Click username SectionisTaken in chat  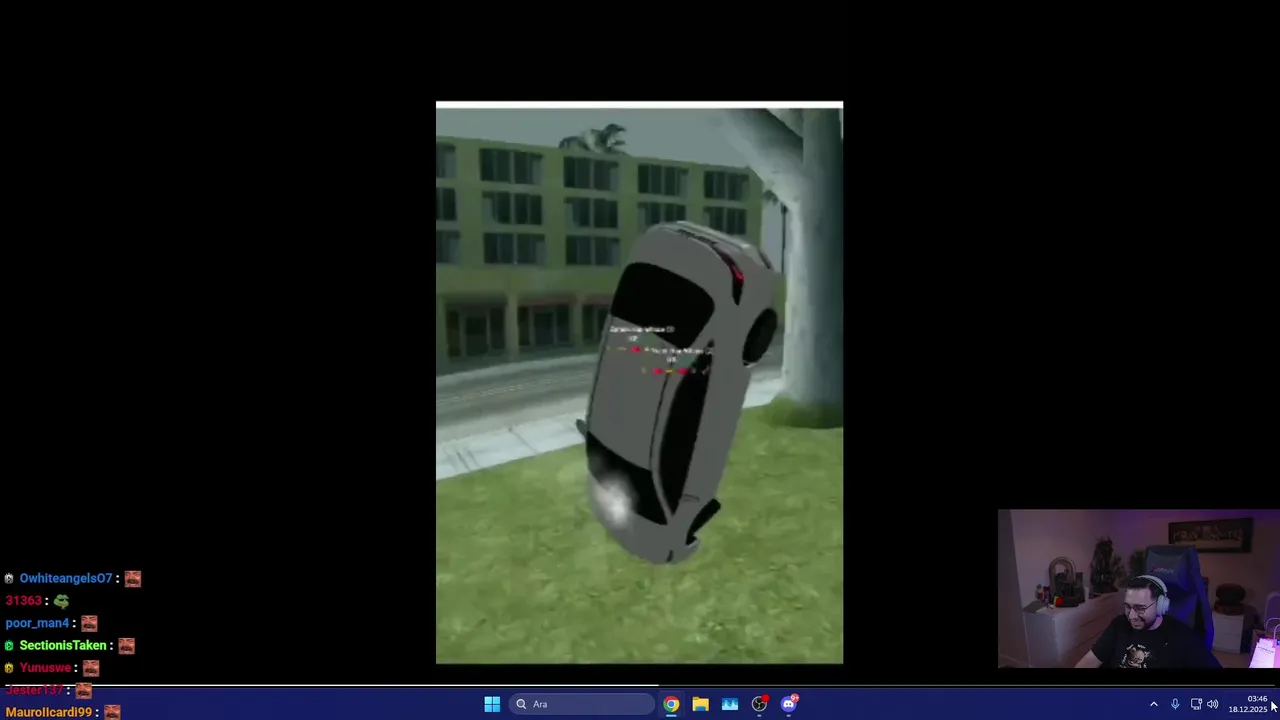tap(63, 645)
